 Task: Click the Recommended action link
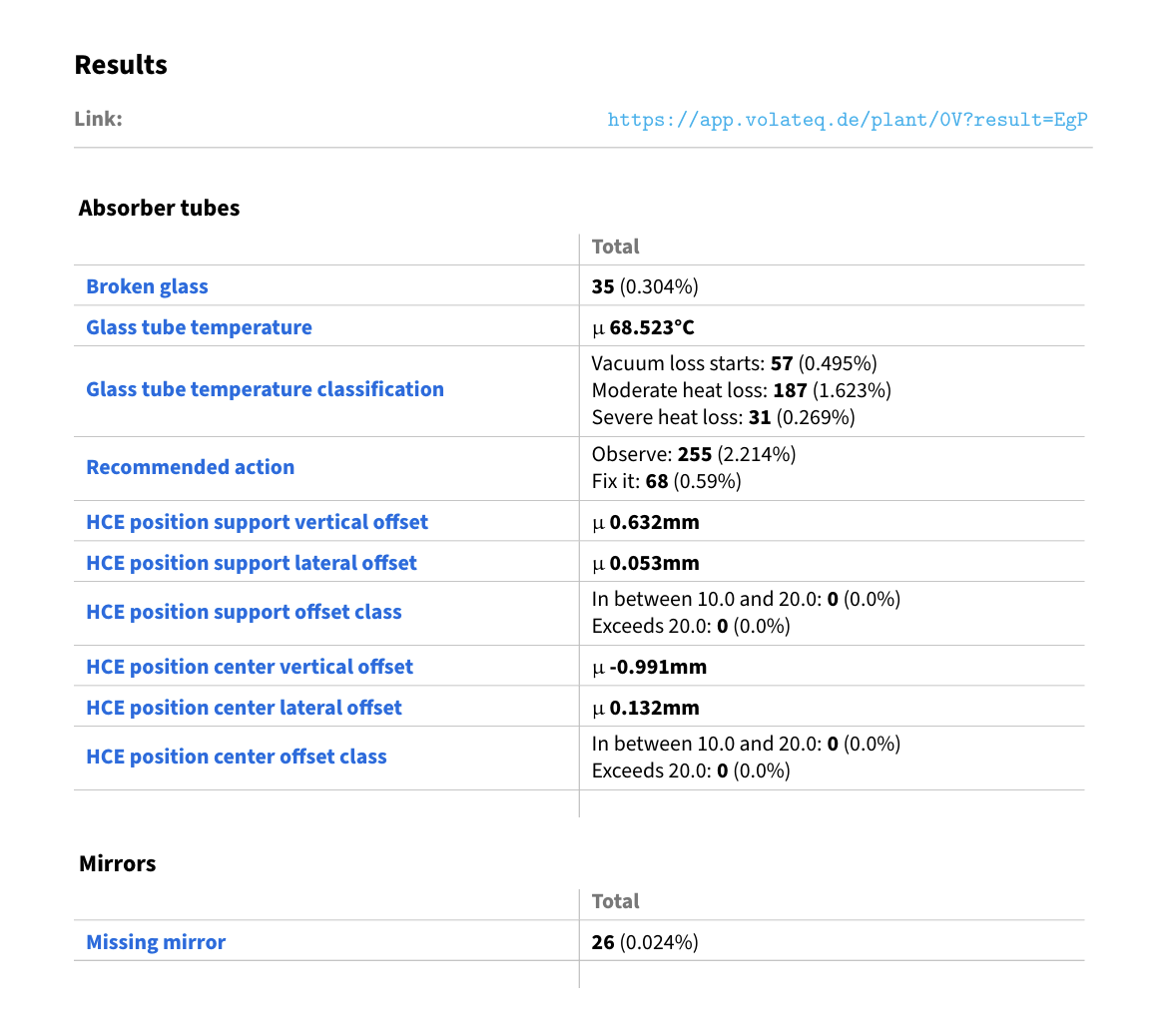190,467
